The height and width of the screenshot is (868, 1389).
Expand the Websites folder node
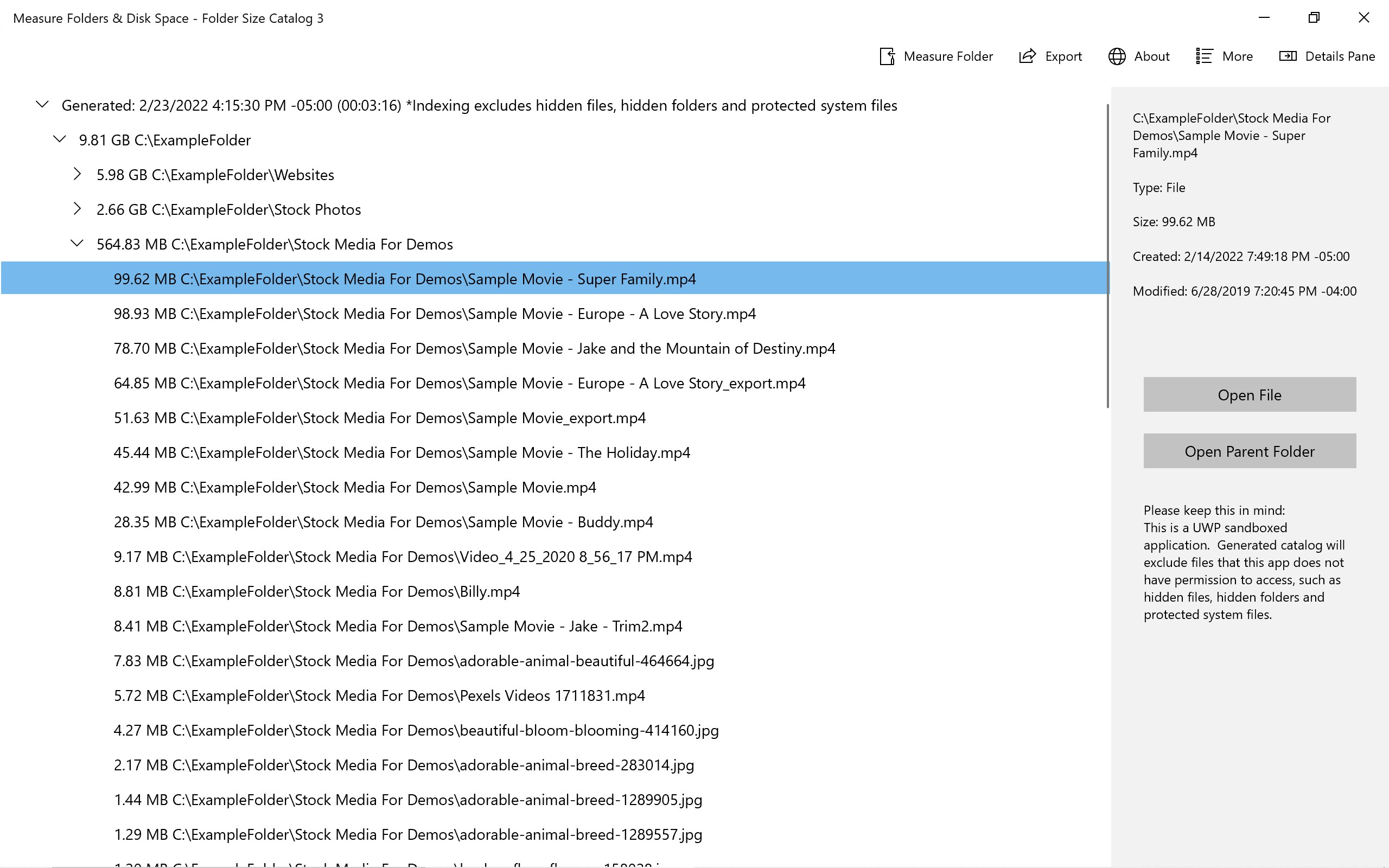(78, 175)
